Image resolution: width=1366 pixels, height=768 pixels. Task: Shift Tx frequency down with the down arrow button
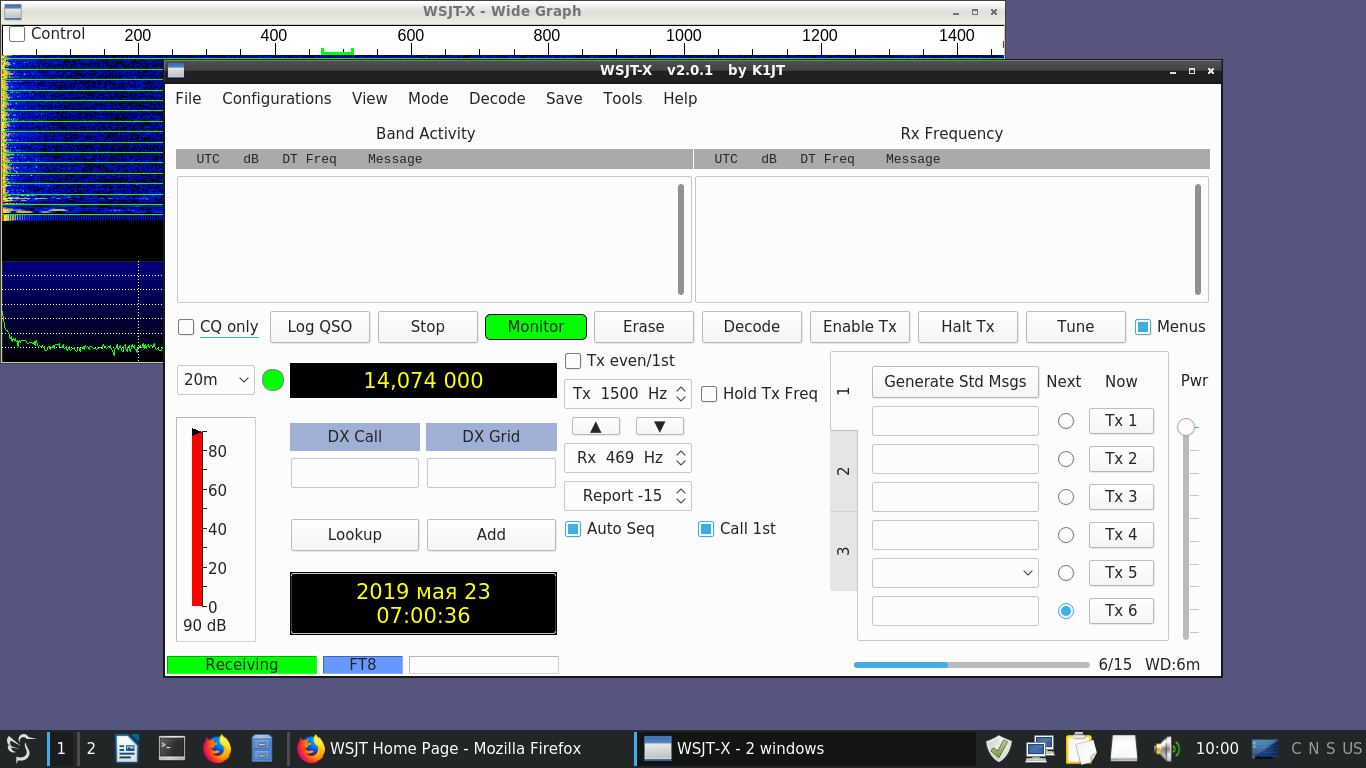click(660, 427)
